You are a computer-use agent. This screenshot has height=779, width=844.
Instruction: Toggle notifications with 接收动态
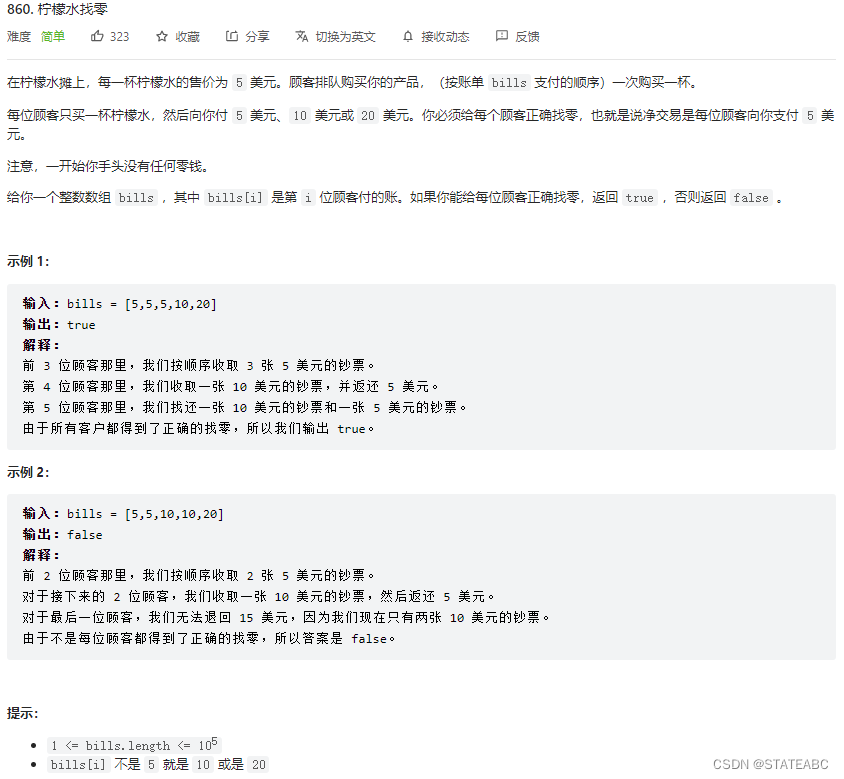[x=446, y=36]
